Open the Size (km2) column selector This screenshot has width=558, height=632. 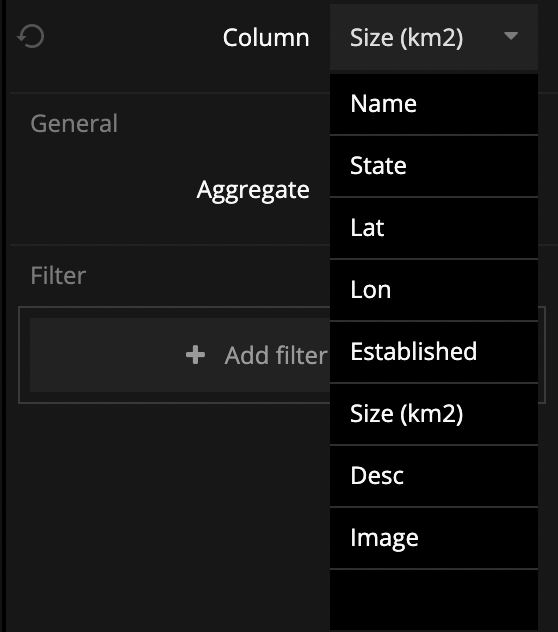point(434,37)
